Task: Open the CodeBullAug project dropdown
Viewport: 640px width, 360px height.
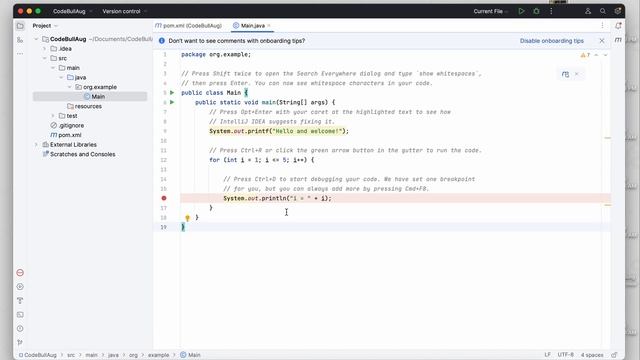Action: [72, 11]
